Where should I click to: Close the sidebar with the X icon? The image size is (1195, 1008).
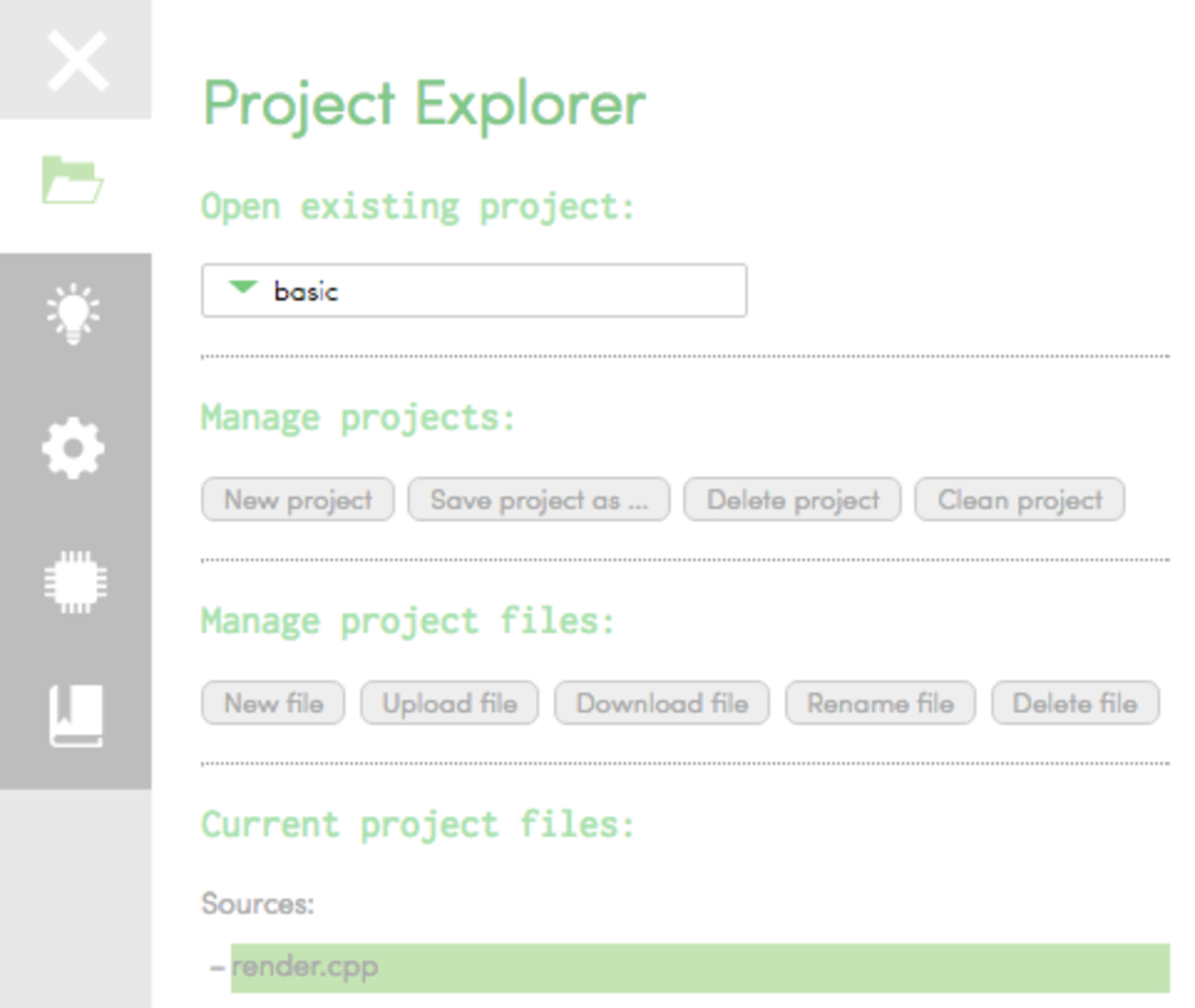click(76, 61)
